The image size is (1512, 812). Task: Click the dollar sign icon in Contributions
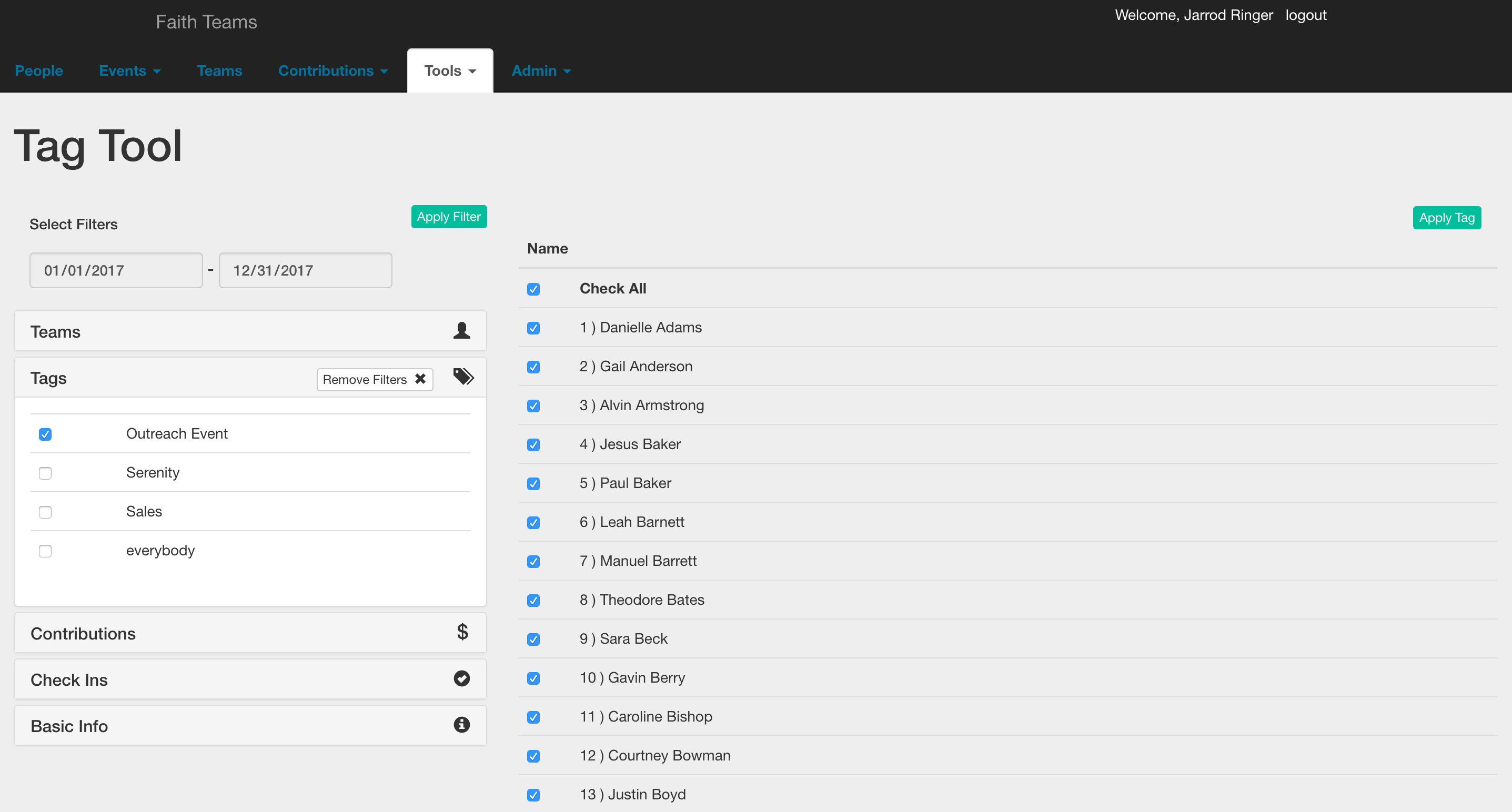click(462, 633)
